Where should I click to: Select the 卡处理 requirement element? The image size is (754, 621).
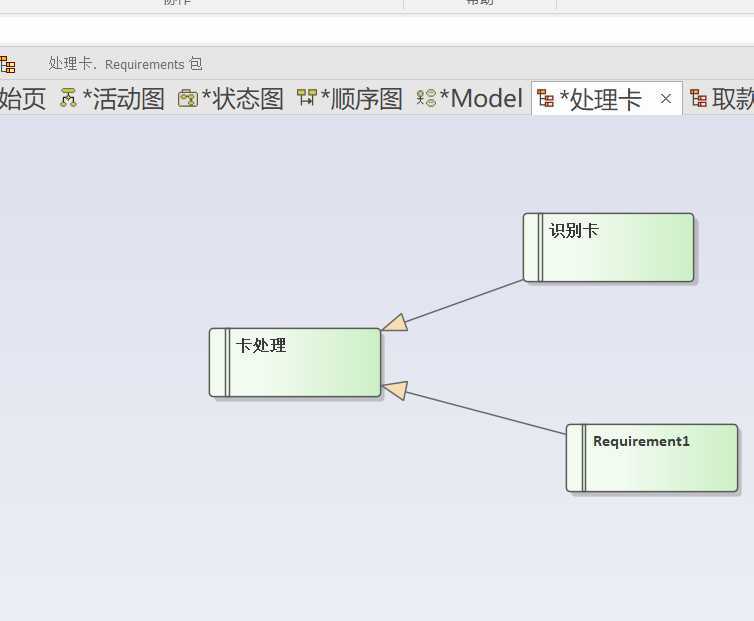tap(295, 363)
